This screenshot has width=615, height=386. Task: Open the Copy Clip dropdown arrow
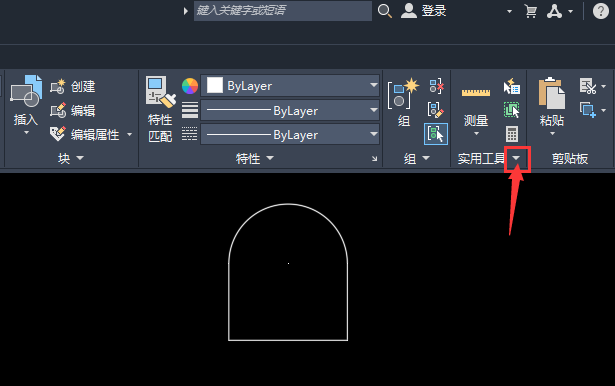[604, 110]
